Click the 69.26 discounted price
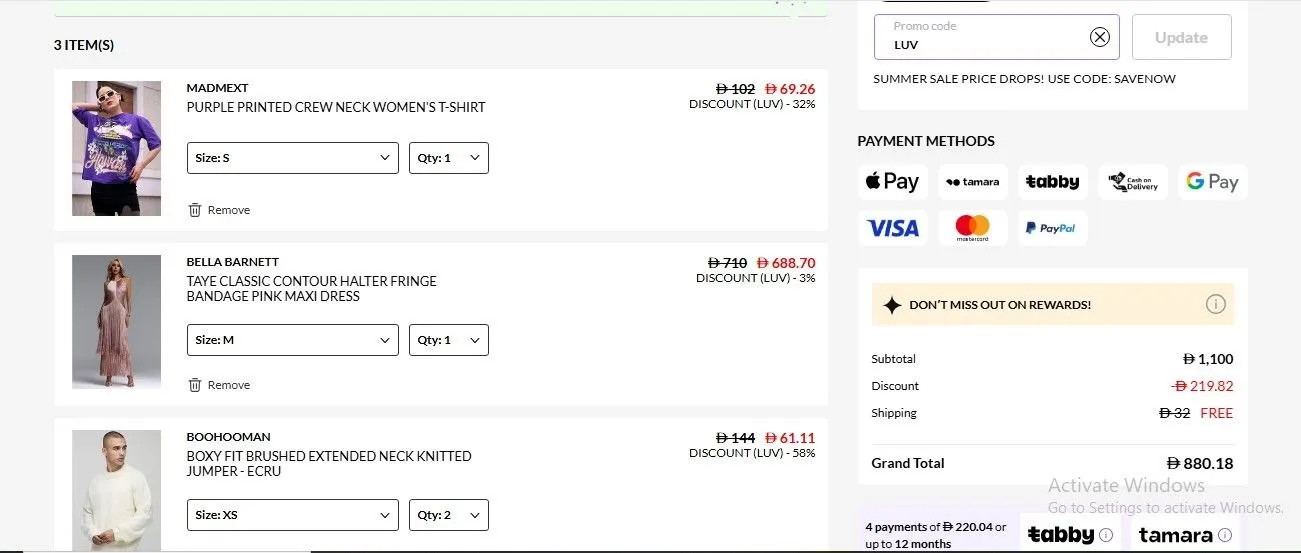 click(x=790, y=89)
